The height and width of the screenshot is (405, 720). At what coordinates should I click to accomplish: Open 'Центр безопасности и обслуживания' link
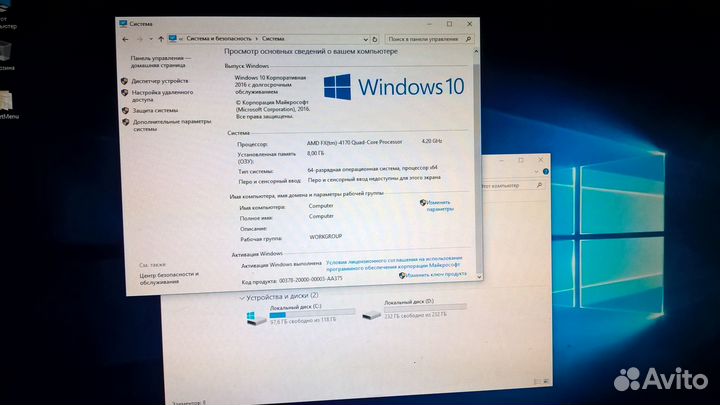pos(169,278)
